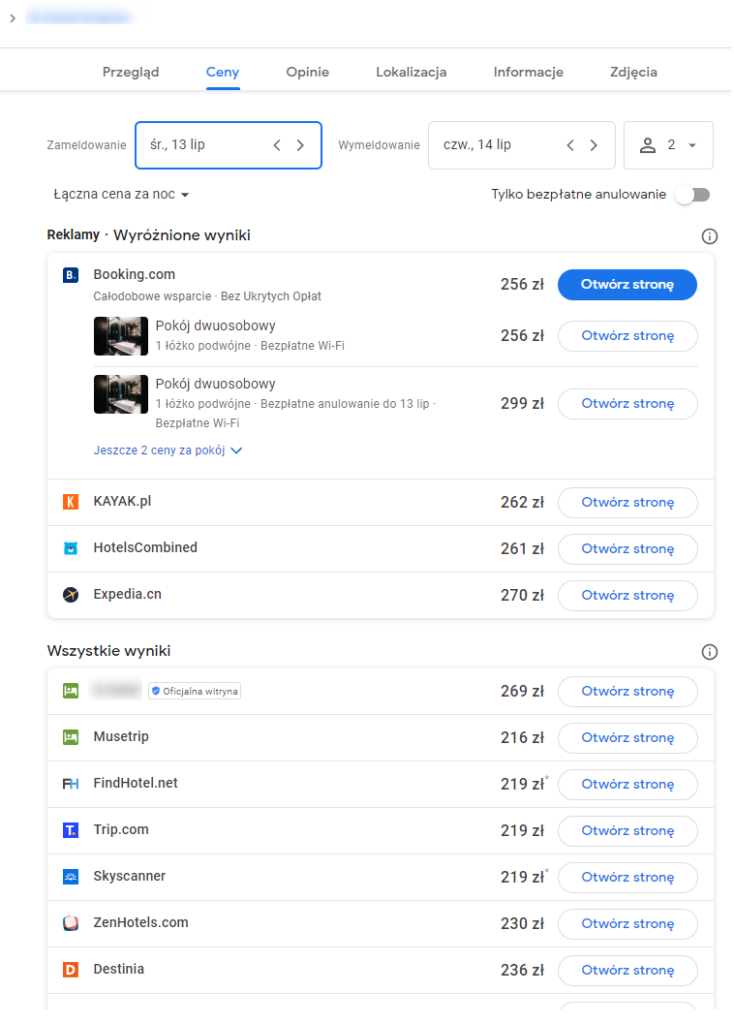Click the Destinia logo icon
This screenshot has width=734, height=1024.
71,969
